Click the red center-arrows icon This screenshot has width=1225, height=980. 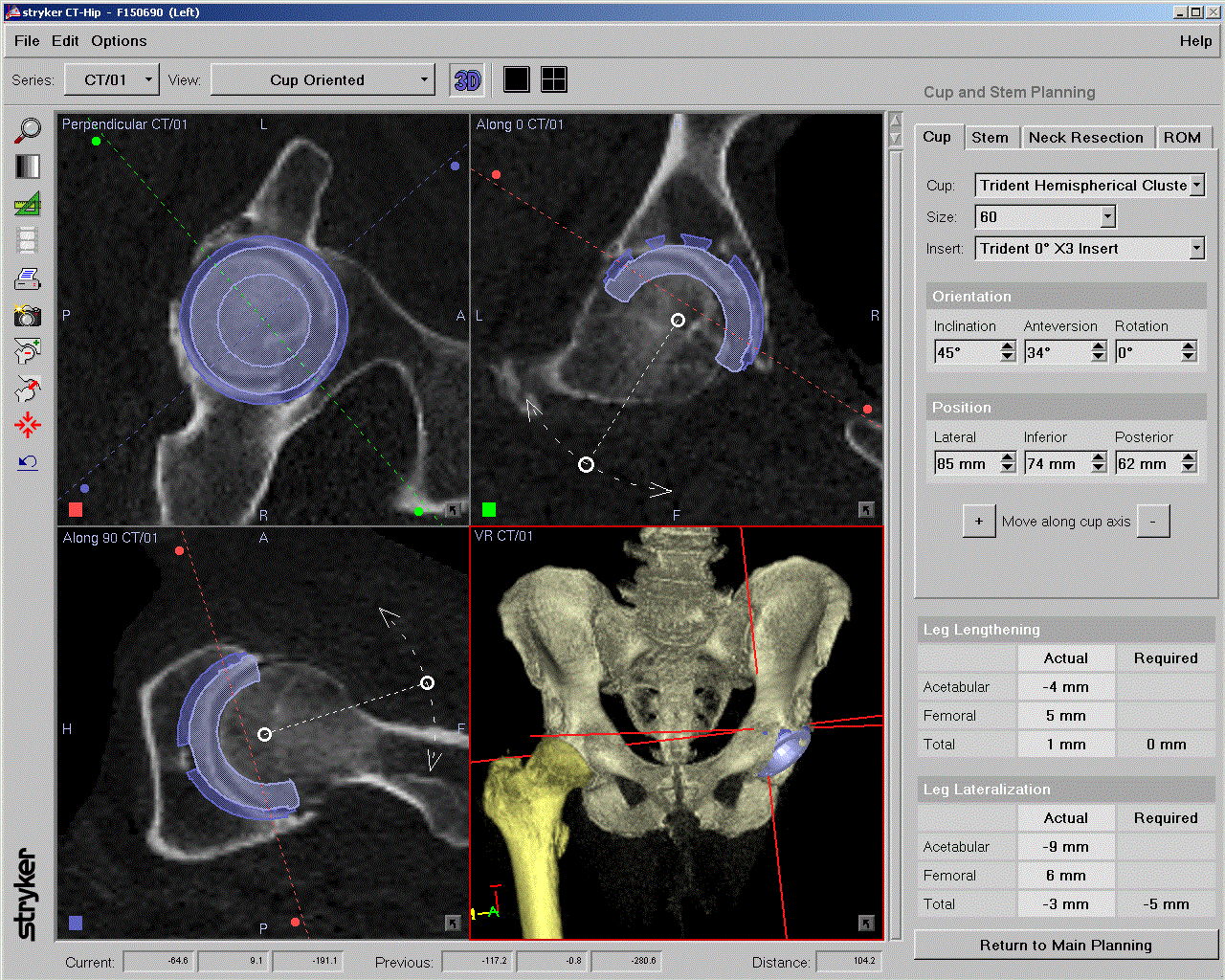point(28,425)
